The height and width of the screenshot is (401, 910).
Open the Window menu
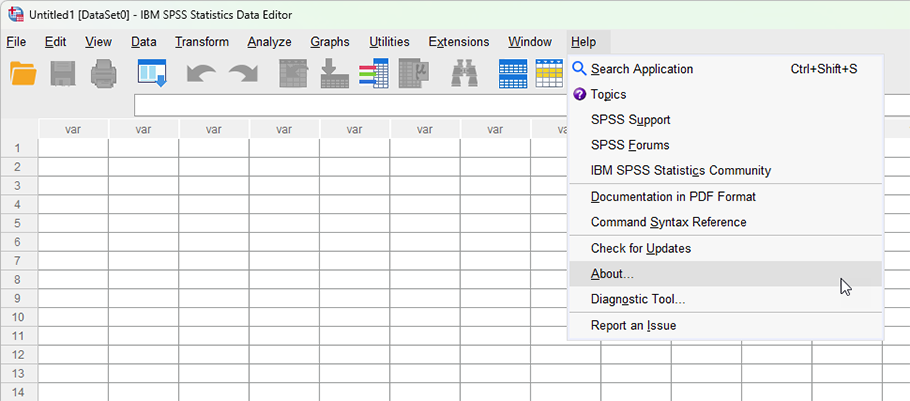[530, 42]
